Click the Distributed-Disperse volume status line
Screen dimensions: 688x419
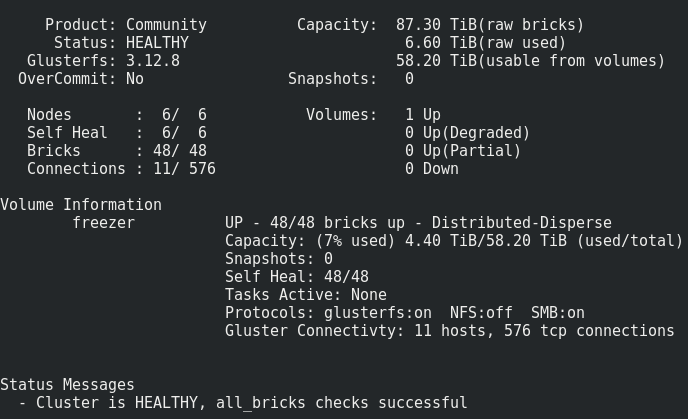[x=418, y=223]
